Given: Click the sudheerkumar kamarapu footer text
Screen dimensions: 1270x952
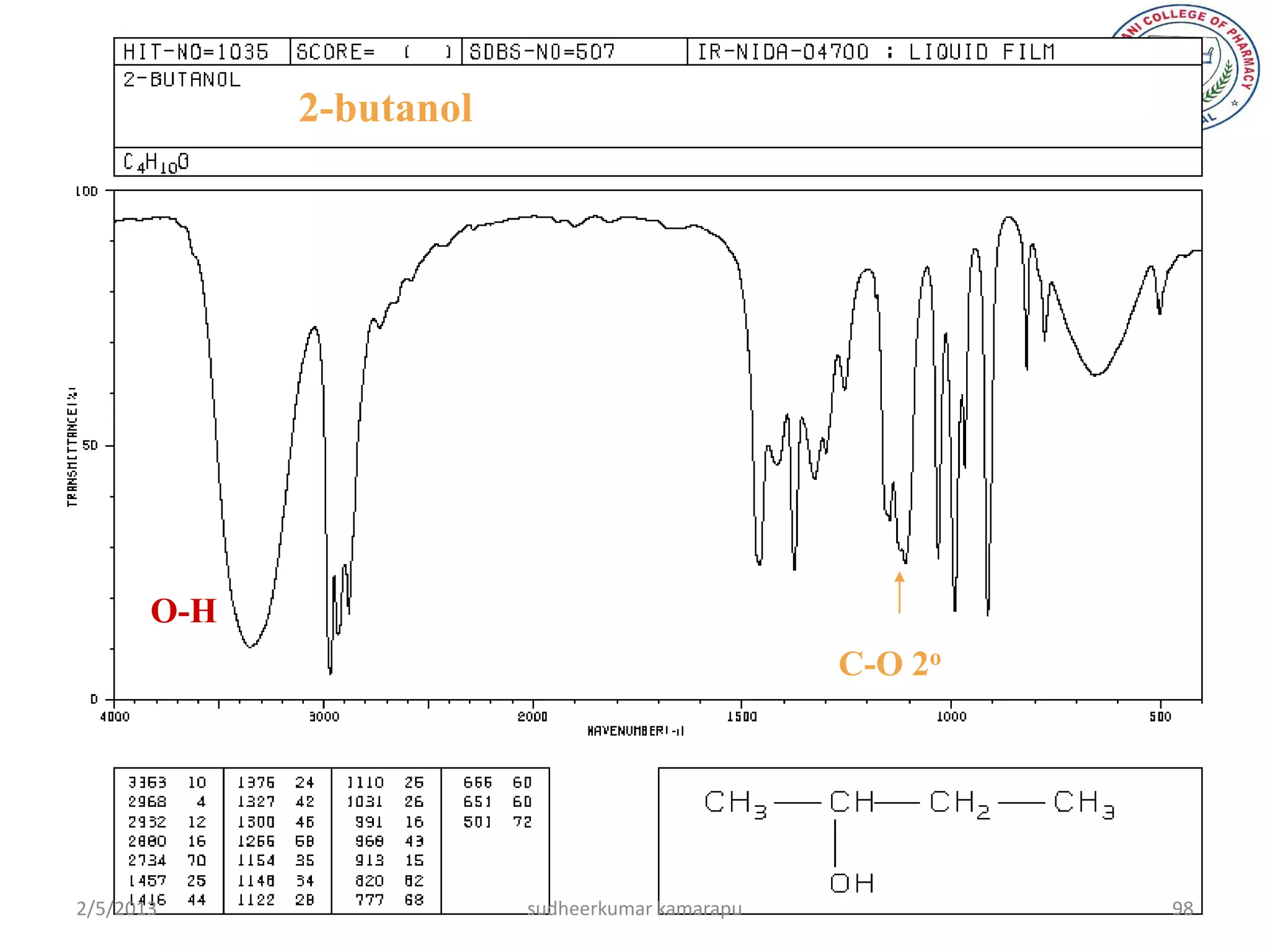Looking at the screenshot, I should [x=634, y=909].
